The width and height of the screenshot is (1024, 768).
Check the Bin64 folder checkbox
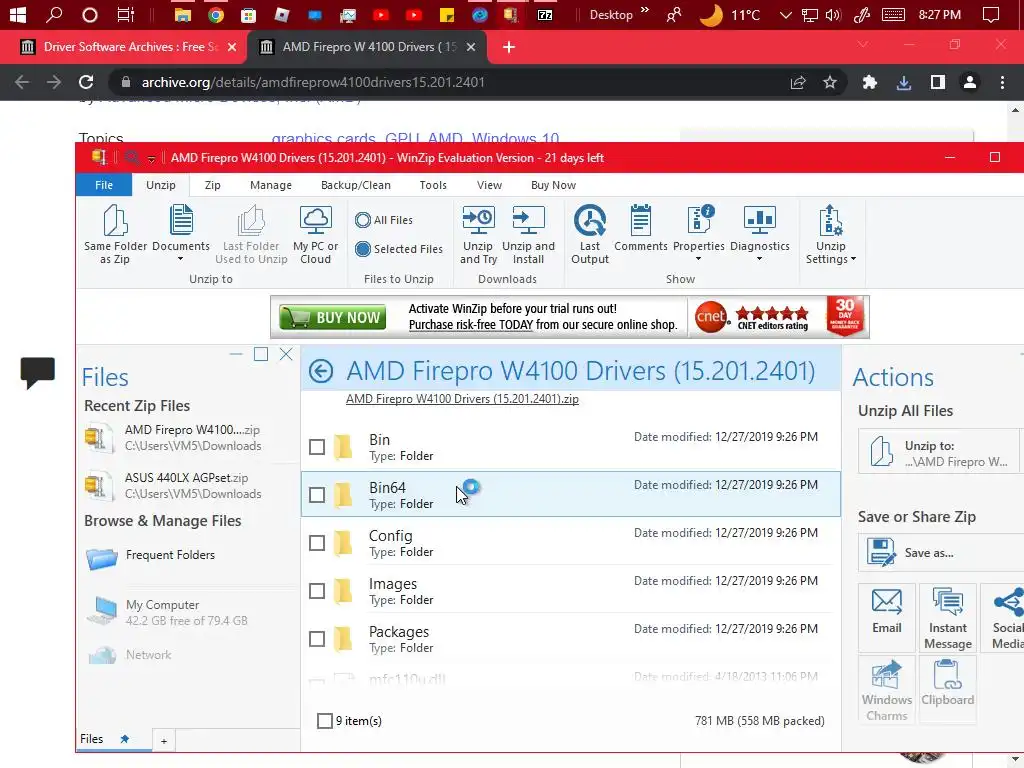(317, 495)
